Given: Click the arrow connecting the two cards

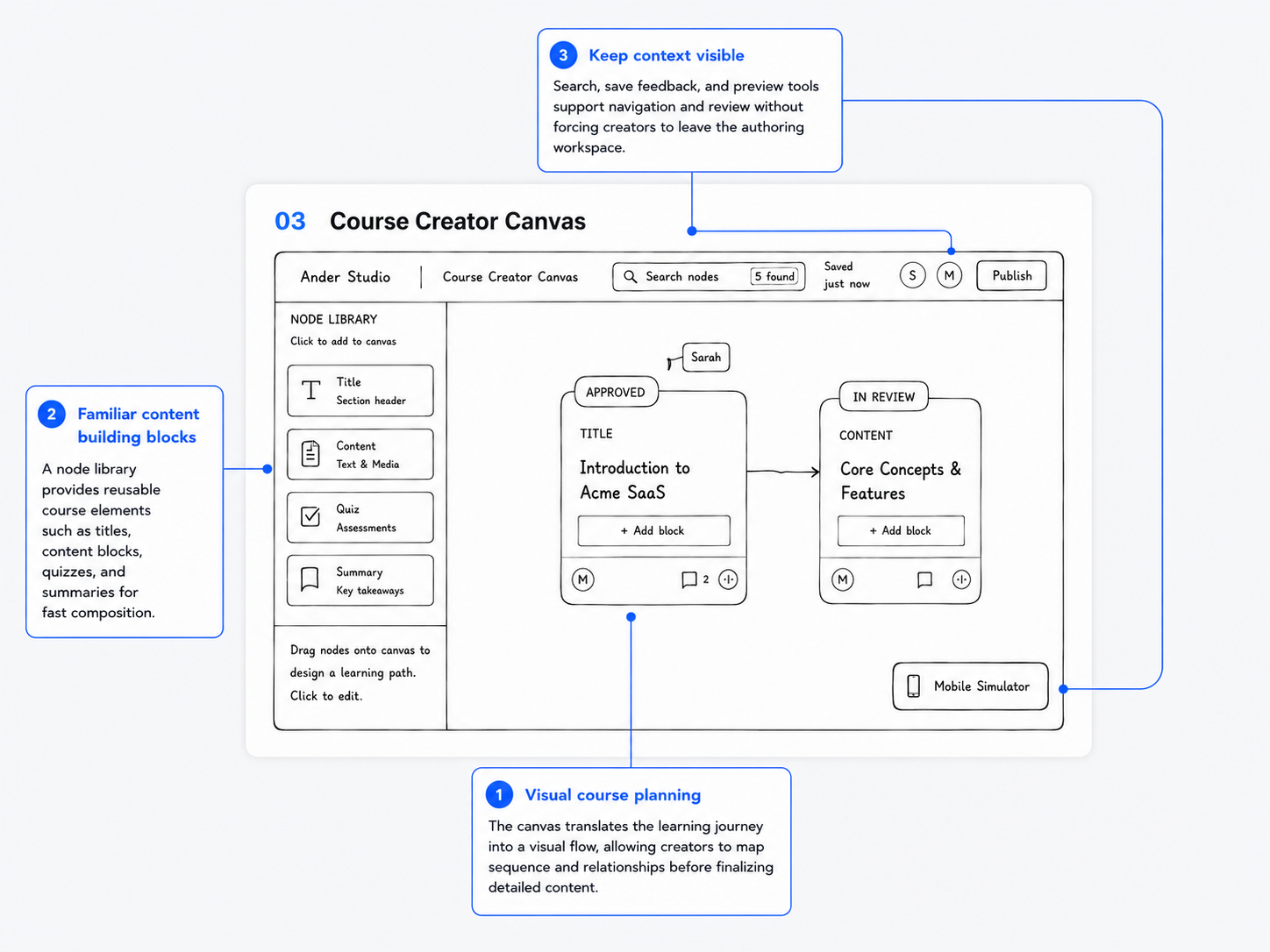Looking at the screenshot, I should 783,472.
